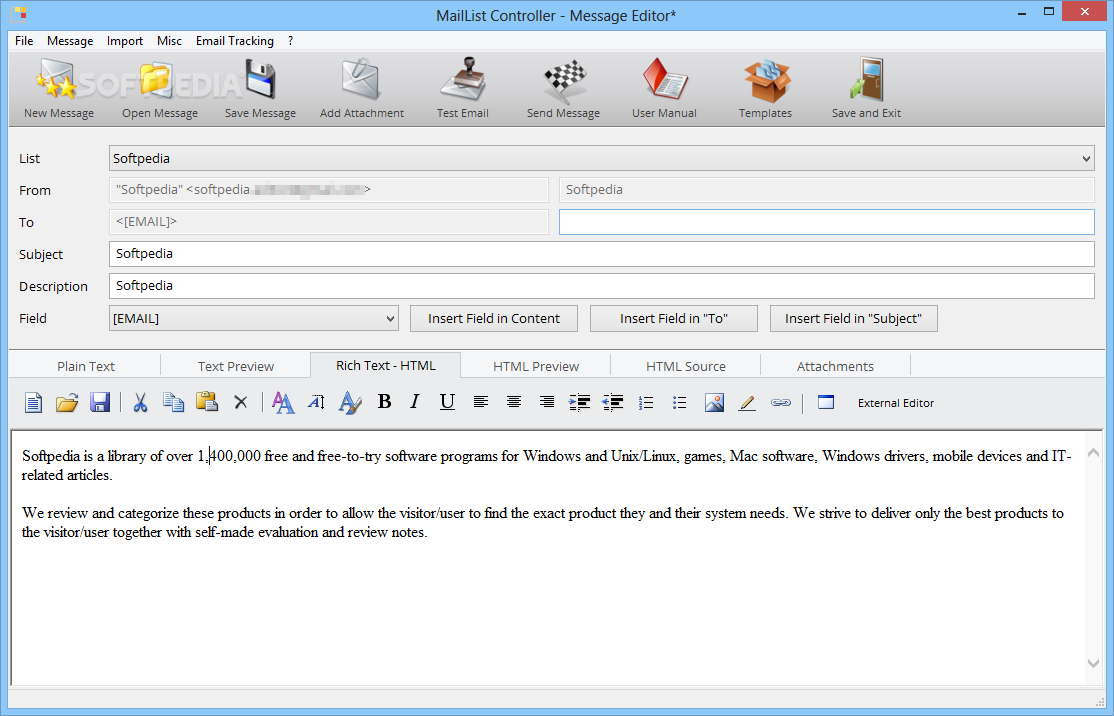Click the Subject input field
The height and width of the screenshot is (716, 1114).
pyautogui.click(x=602, y=254)
